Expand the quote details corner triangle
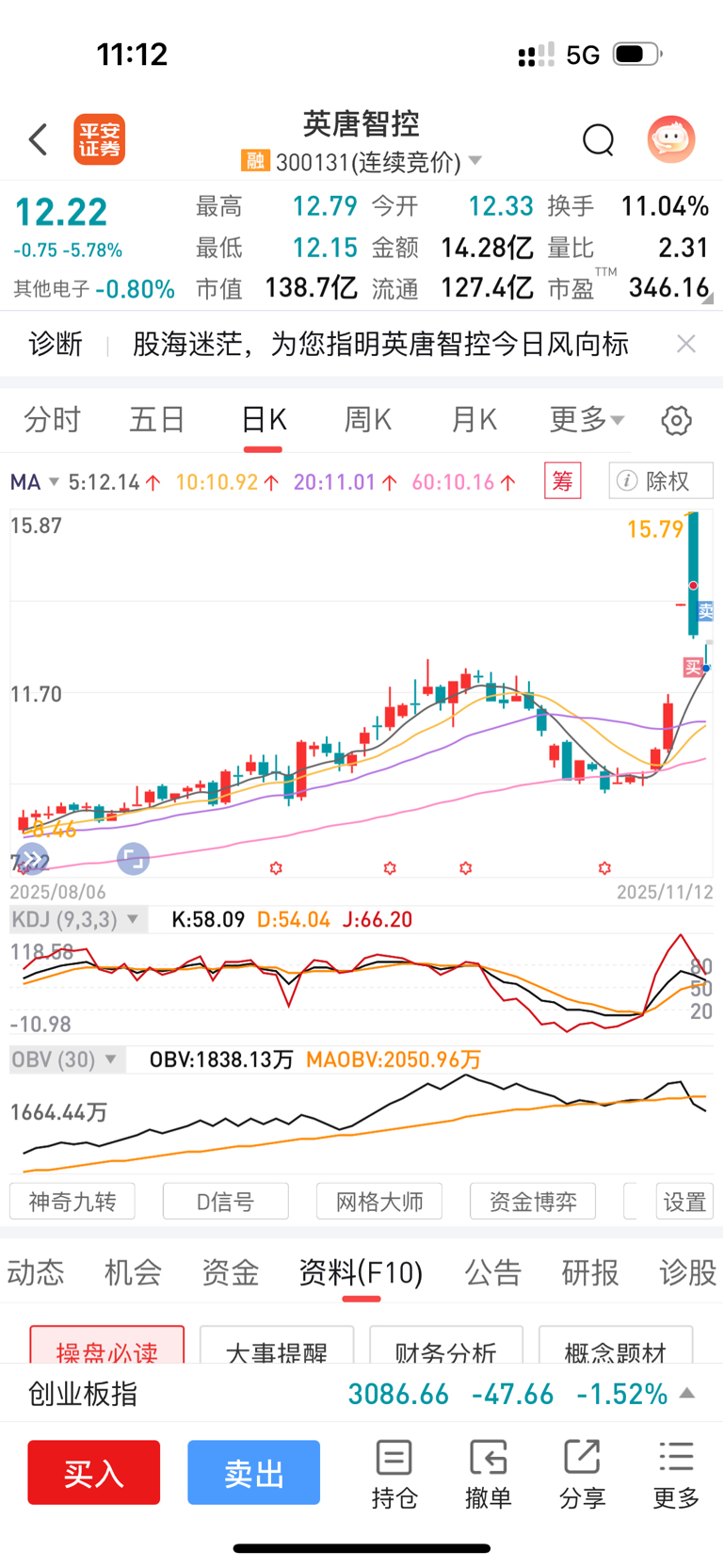724x1568 pixels. (x=707, y=298)
